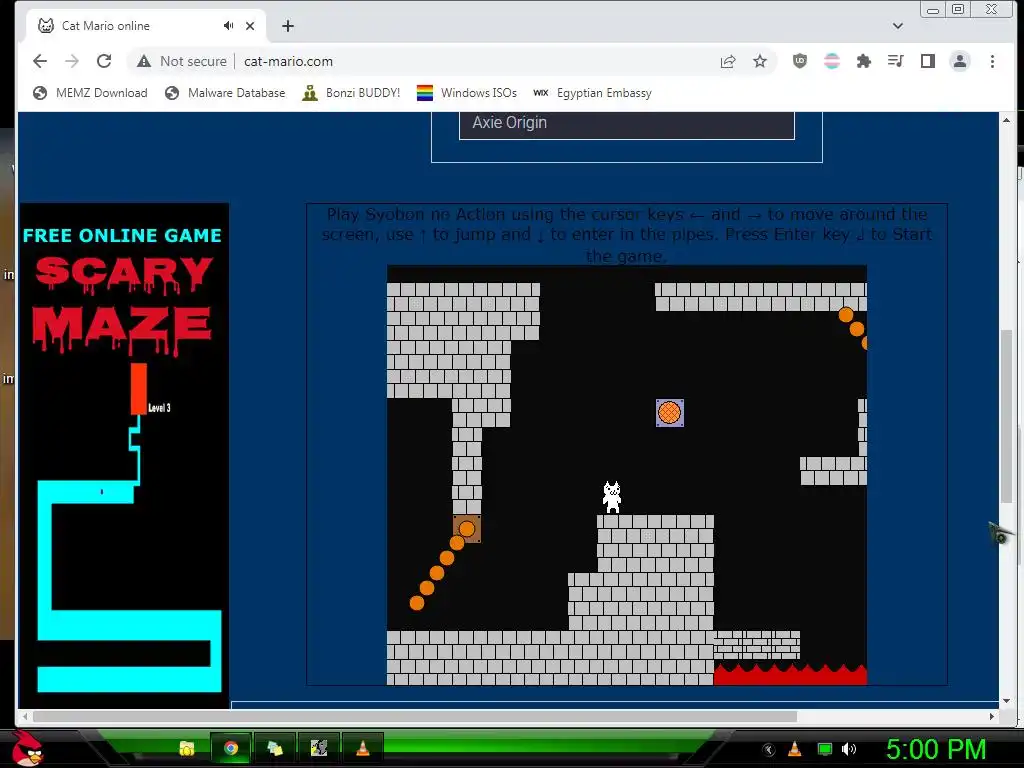Click the browser forward arrow
Image resolution: width=1024 pixels, height=768 pixels.
tap(72, 61)
